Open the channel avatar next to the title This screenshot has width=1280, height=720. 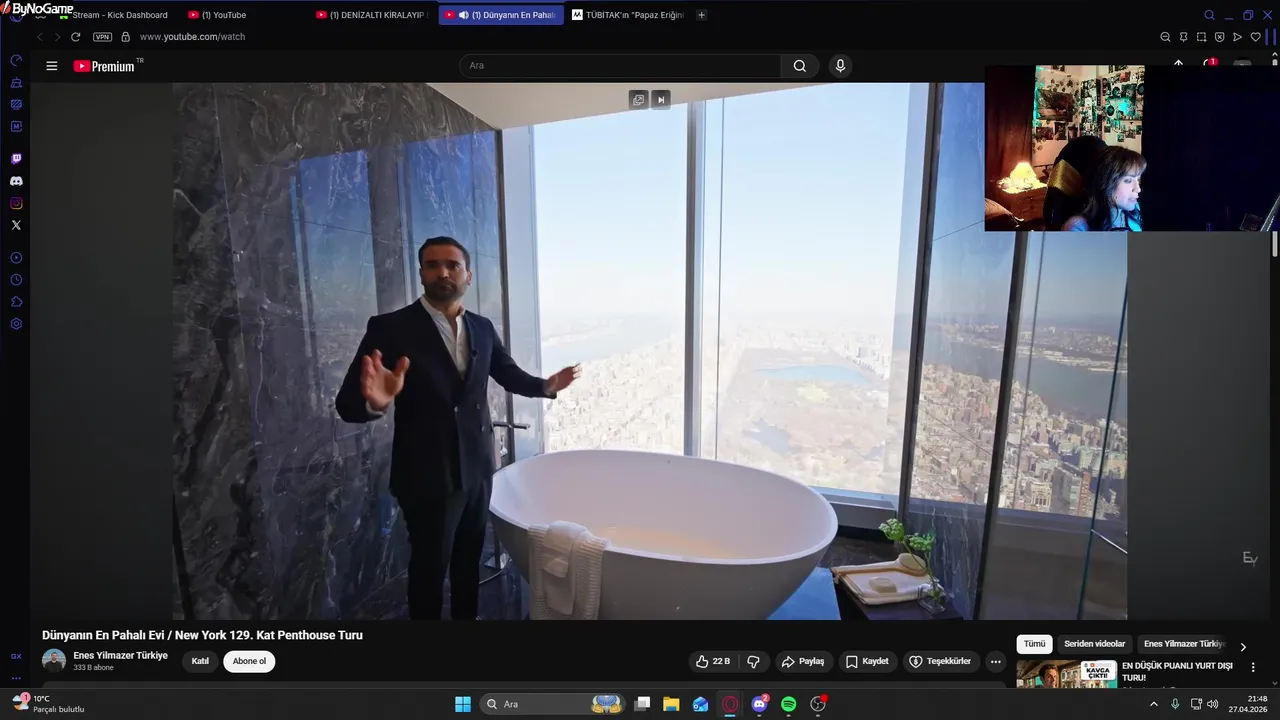pyautogui.click(x=54, y=661)
